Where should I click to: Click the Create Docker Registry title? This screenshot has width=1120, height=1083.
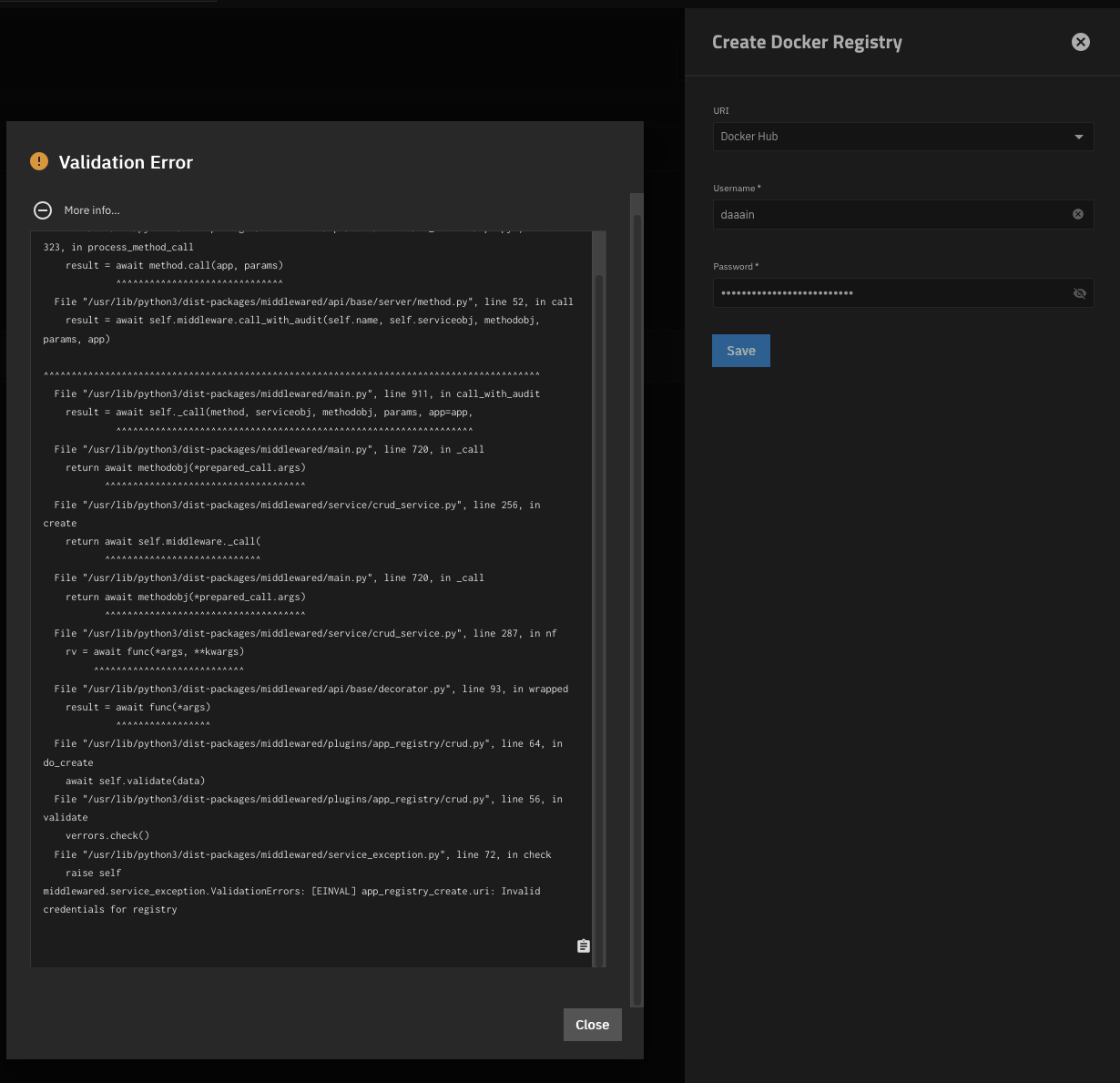click(x=807, y=42)
